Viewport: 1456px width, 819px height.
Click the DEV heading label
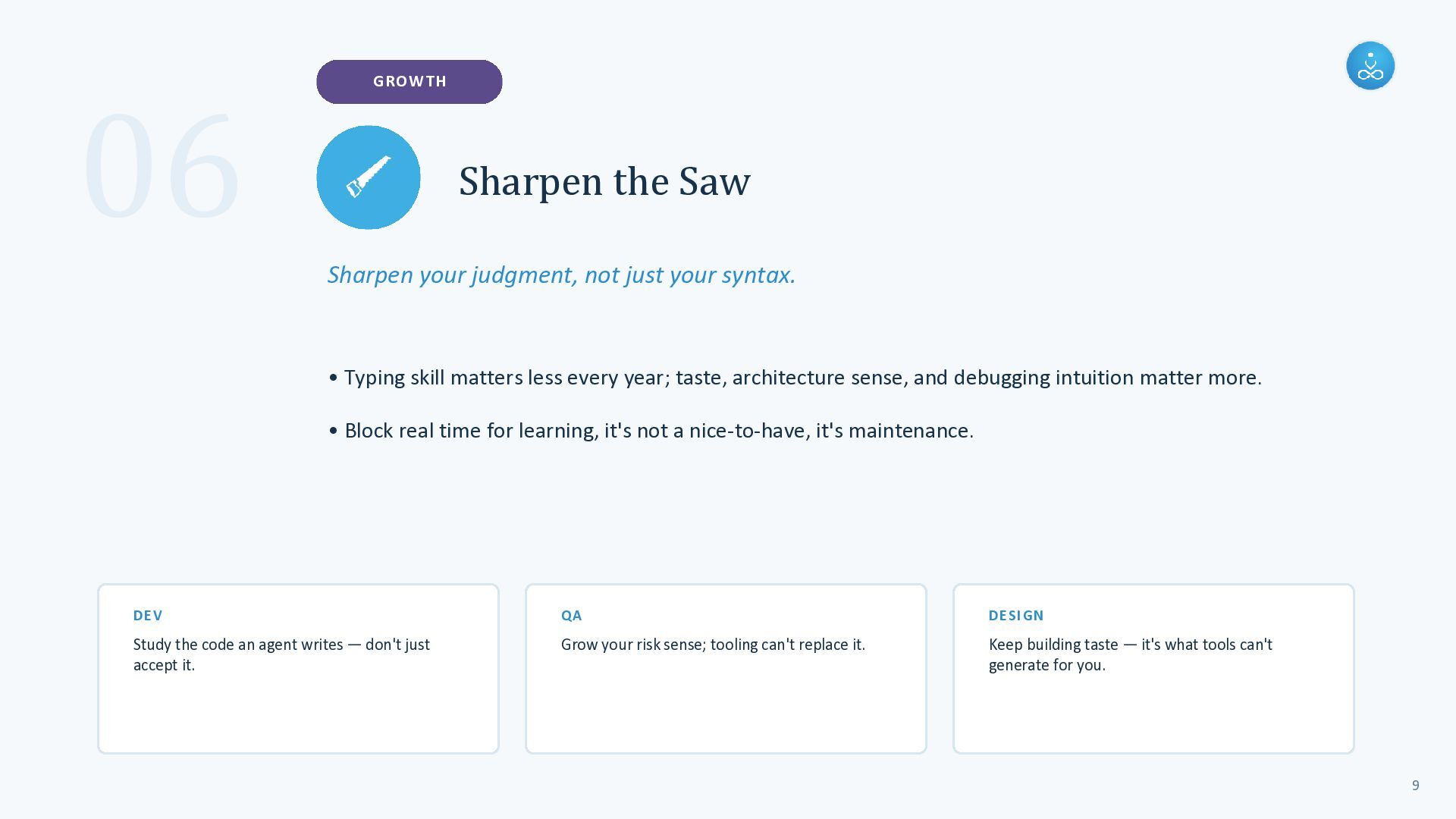point(148,616)
